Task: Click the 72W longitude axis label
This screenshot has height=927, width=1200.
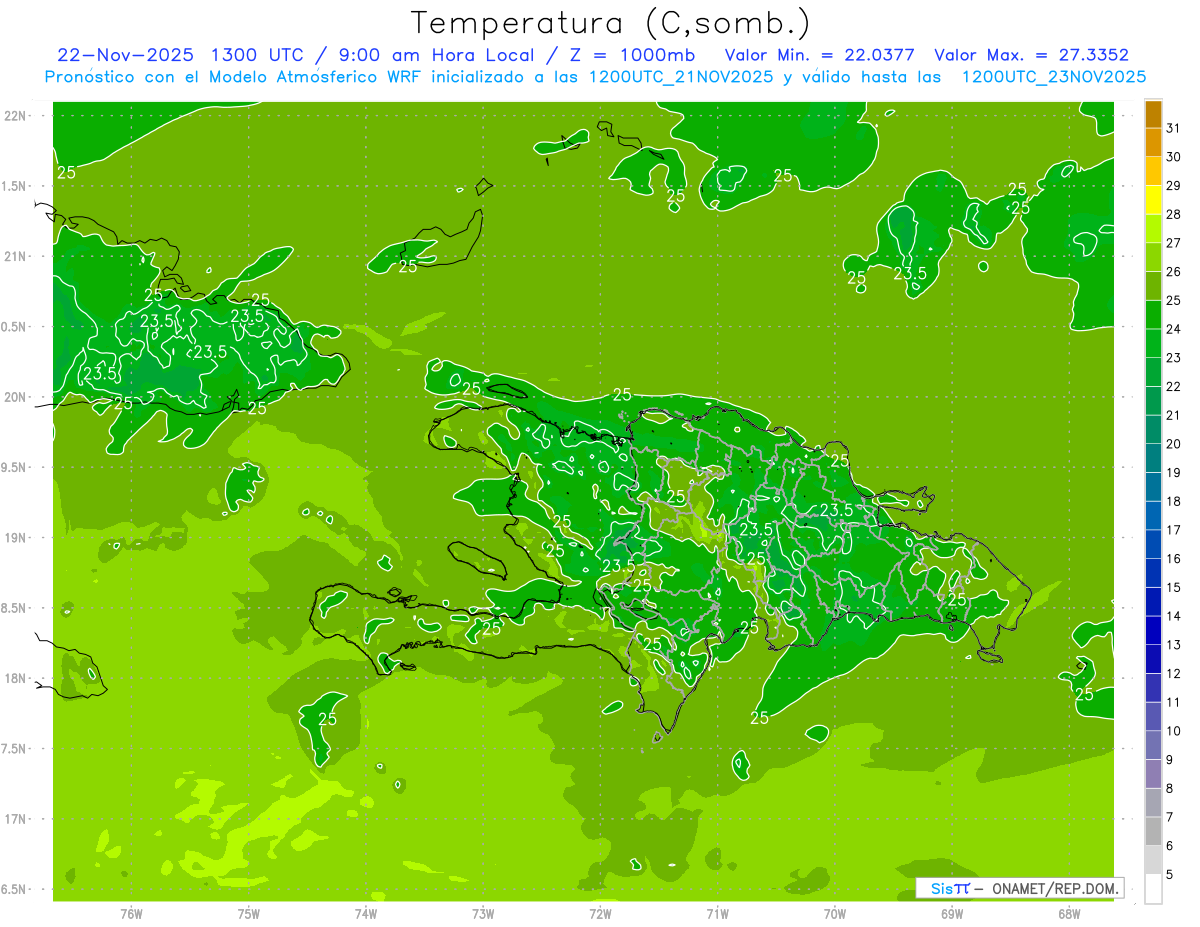Action: point(600,913)
